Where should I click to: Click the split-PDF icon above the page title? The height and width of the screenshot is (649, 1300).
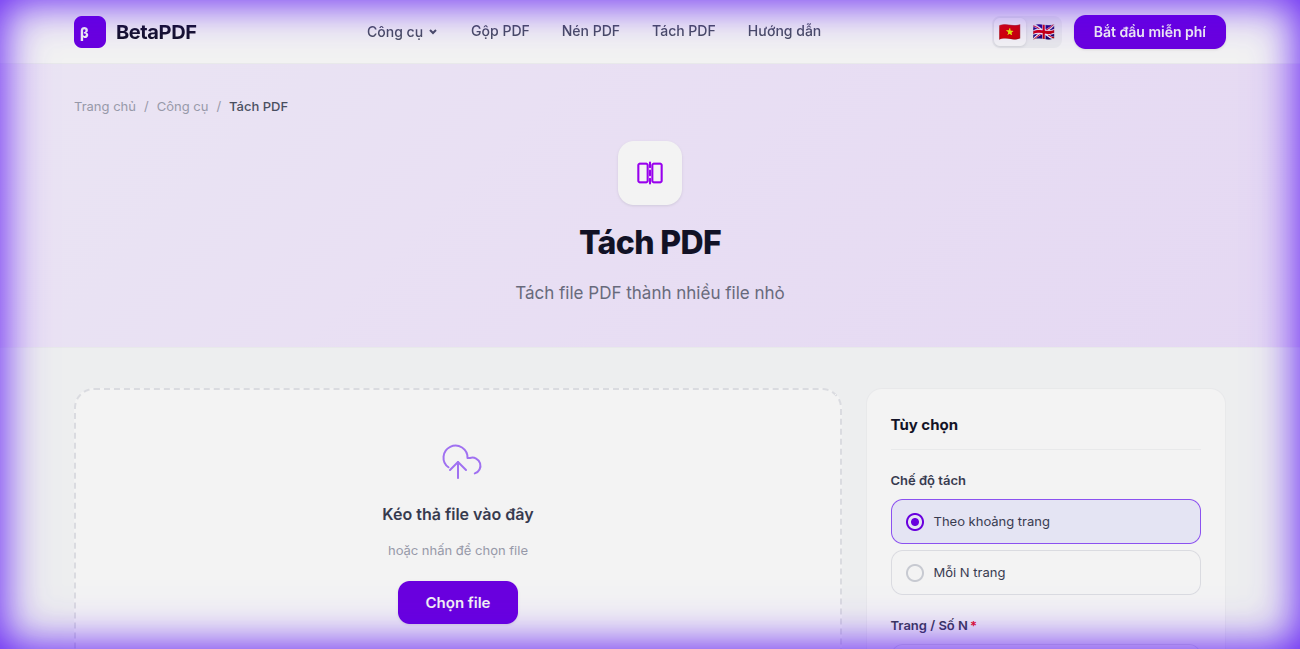pyautogui.click(x=650, y=172)
